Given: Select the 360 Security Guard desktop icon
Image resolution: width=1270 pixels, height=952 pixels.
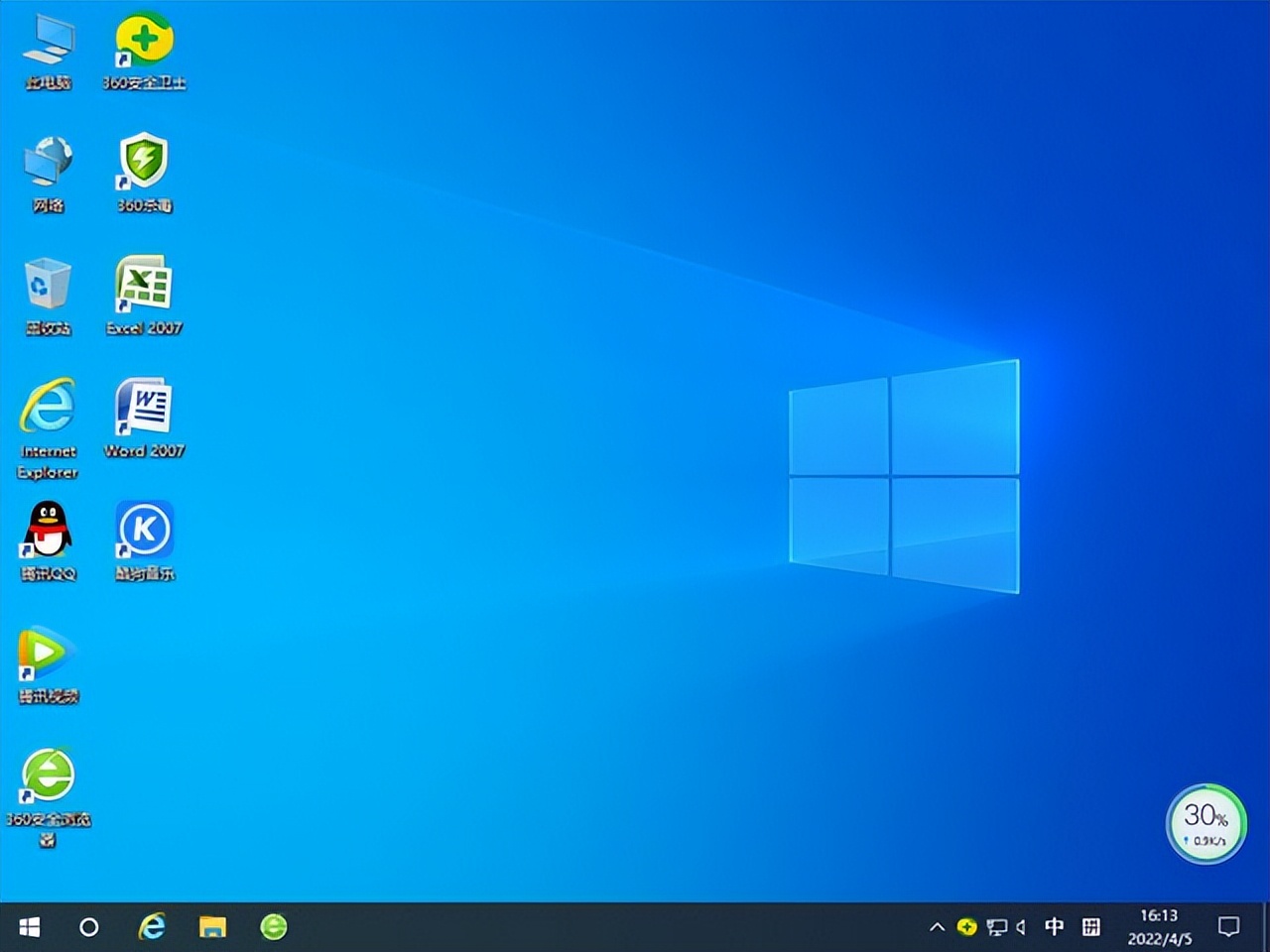Looking at the screenshot, I should pyautogui.click(x=145, y=43).
